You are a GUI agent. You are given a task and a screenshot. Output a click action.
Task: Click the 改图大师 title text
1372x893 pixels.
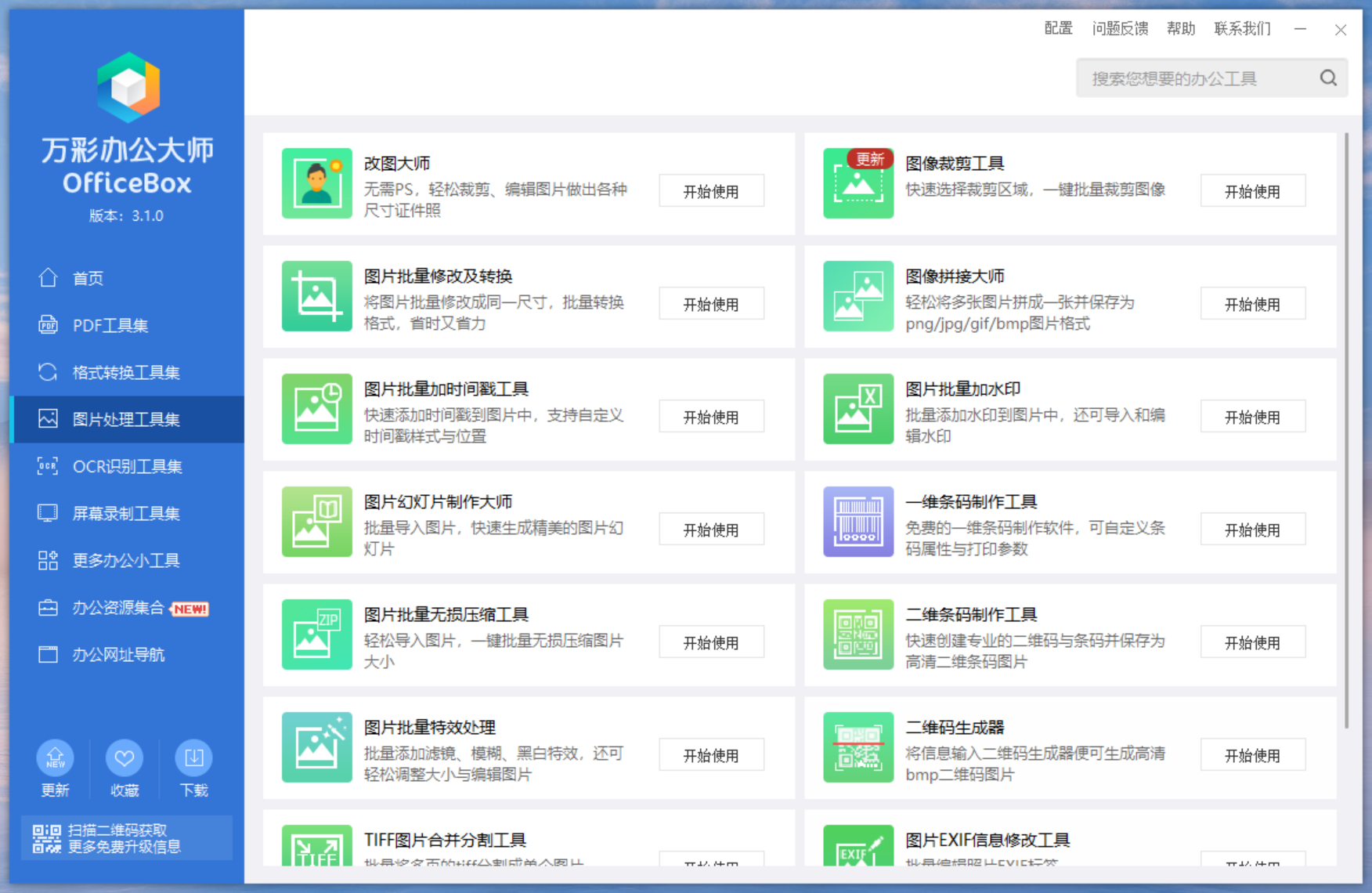(x=397, y=163)
